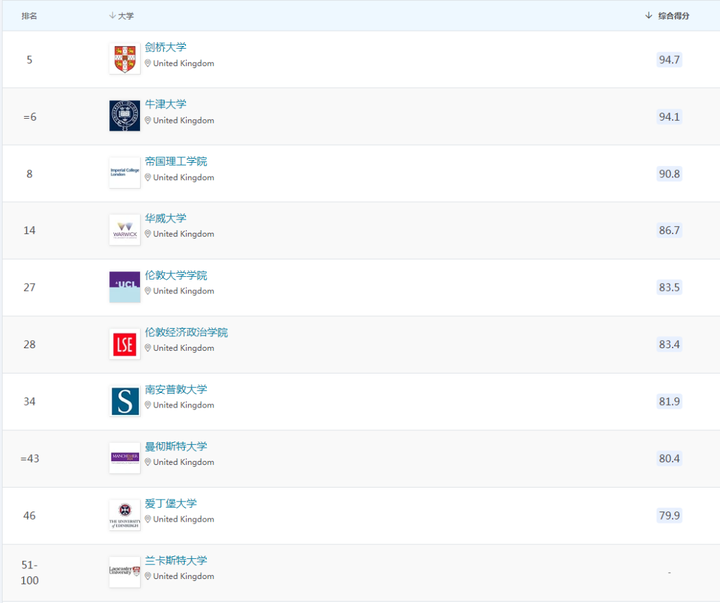Click location pin under 伦敦大学学院
Viewport: 720px width, 603px height.
(148, 291)
